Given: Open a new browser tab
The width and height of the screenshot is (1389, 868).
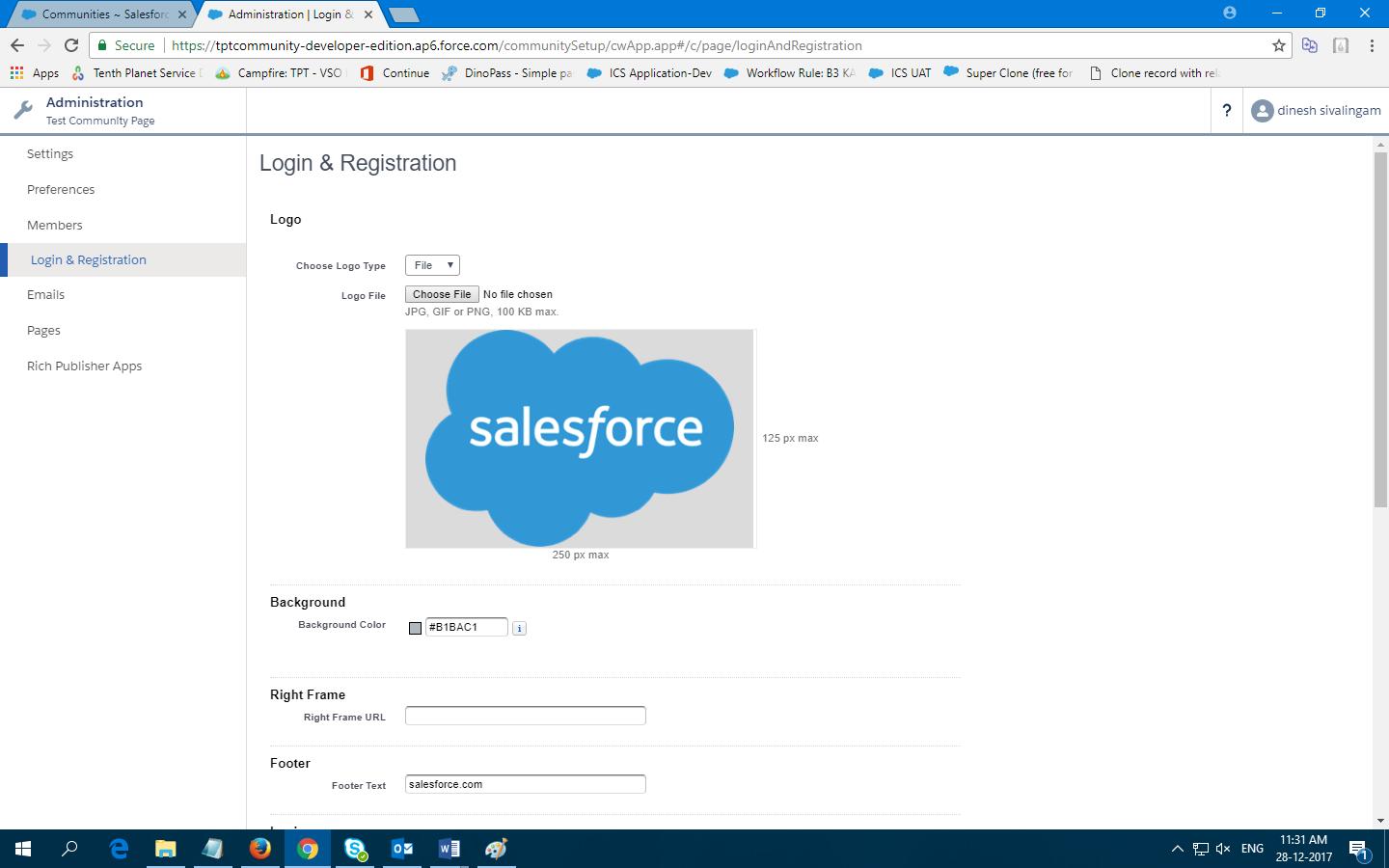Looking at the screenshot, I should pos(403,14).
